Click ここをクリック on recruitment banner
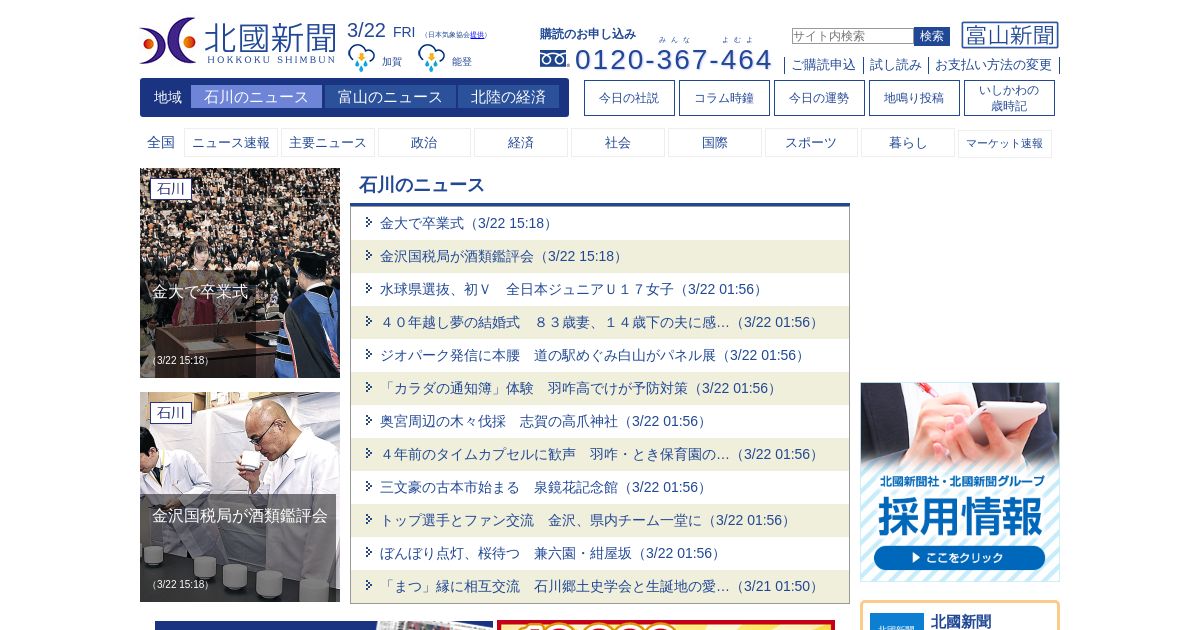This screenshot has height=630, width=1200. point(959,558)
